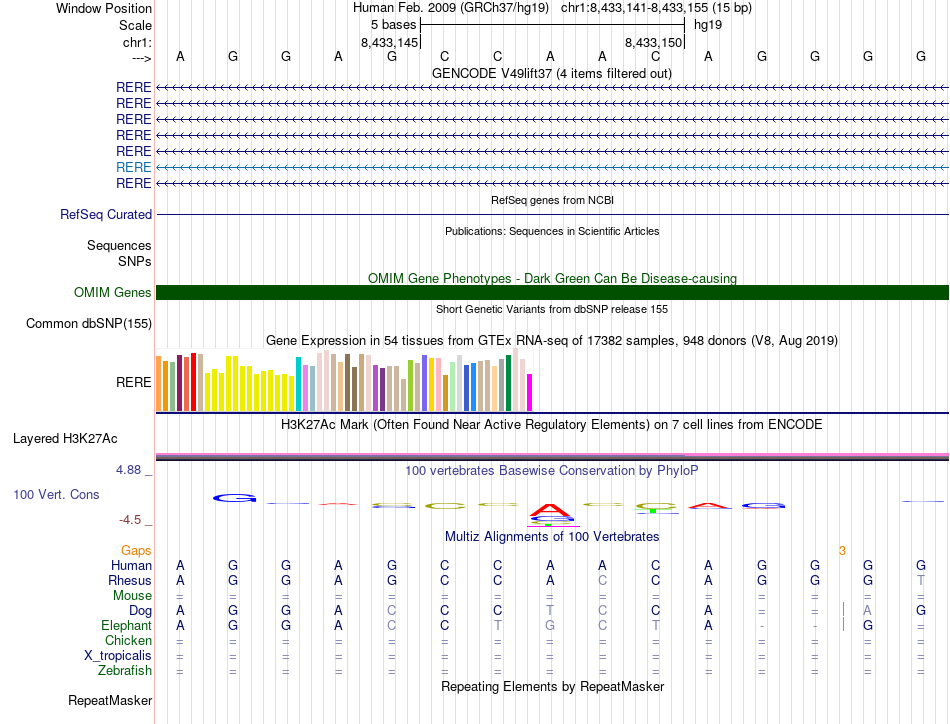Click the red bar in GTEx chart

click(193, 382)
